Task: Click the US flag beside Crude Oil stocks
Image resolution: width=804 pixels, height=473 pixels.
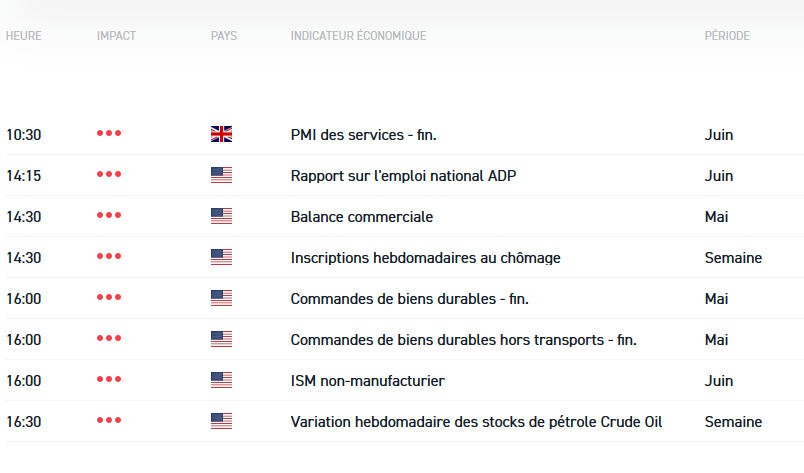Action: tap(221, 421)
